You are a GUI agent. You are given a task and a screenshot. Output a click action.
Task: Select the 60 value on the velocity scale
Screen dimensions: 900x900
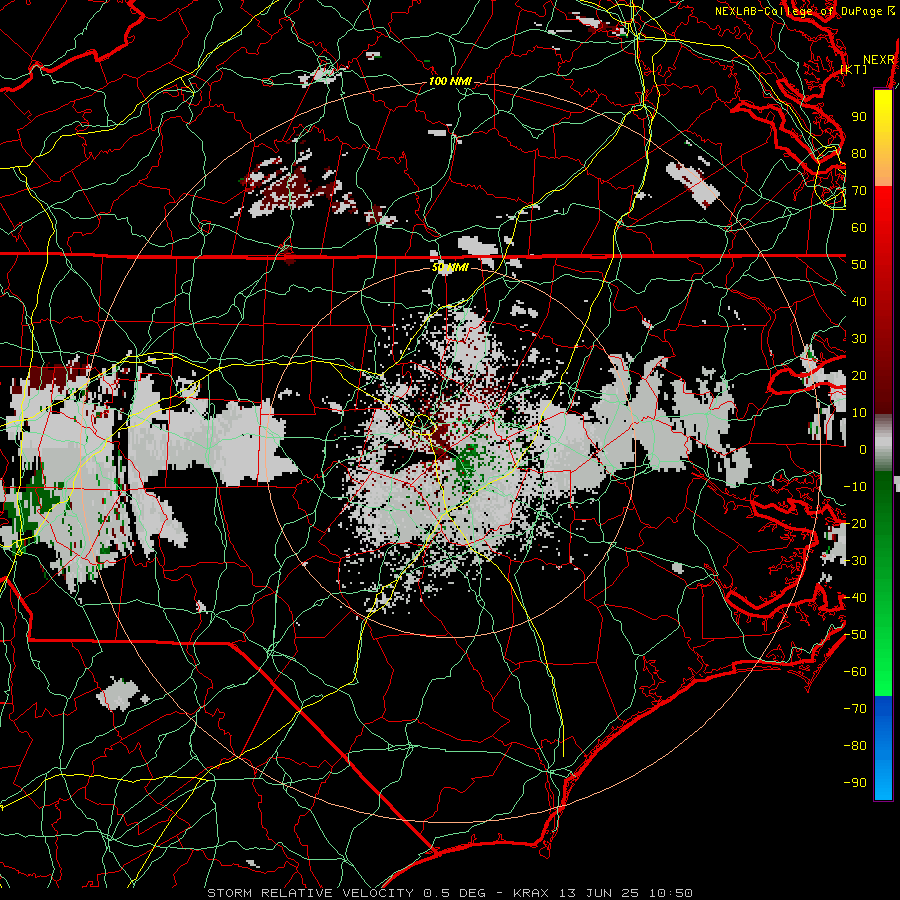coord(859,227)
